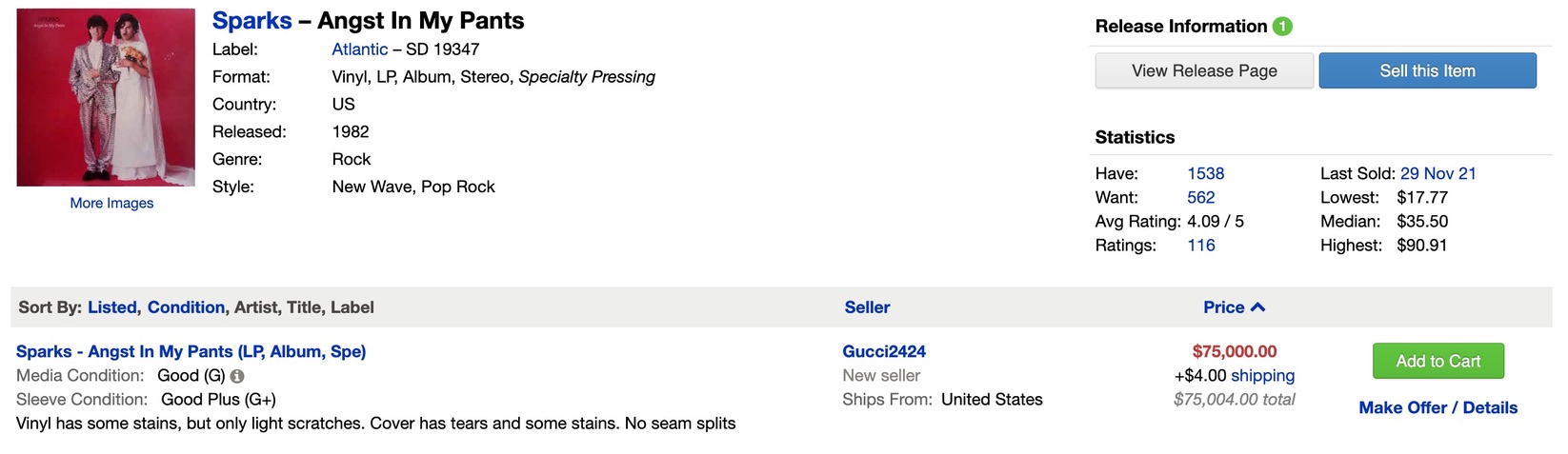
Task: Sort listings by Condition
Action: [186, 307]
